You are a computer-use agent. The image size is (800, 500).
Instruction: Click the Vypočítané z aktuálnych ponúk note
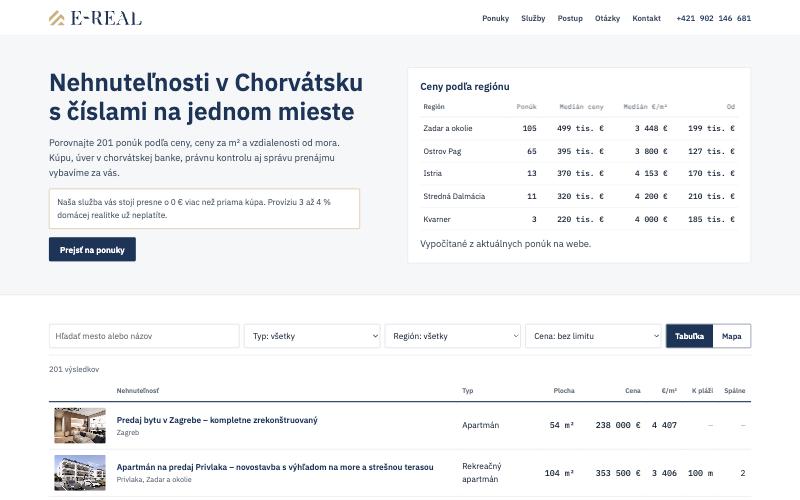[x=506, y=244]
